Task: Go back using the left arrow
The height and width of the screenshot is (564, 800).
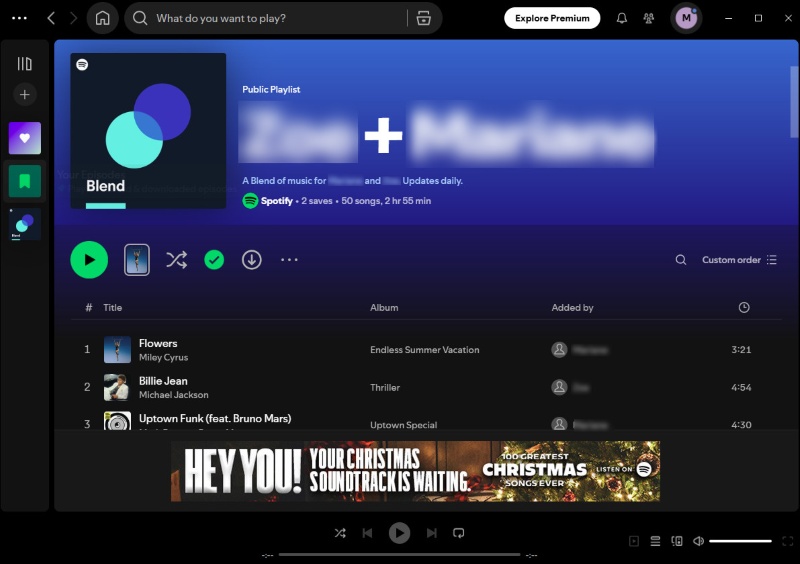Action: 51,18
